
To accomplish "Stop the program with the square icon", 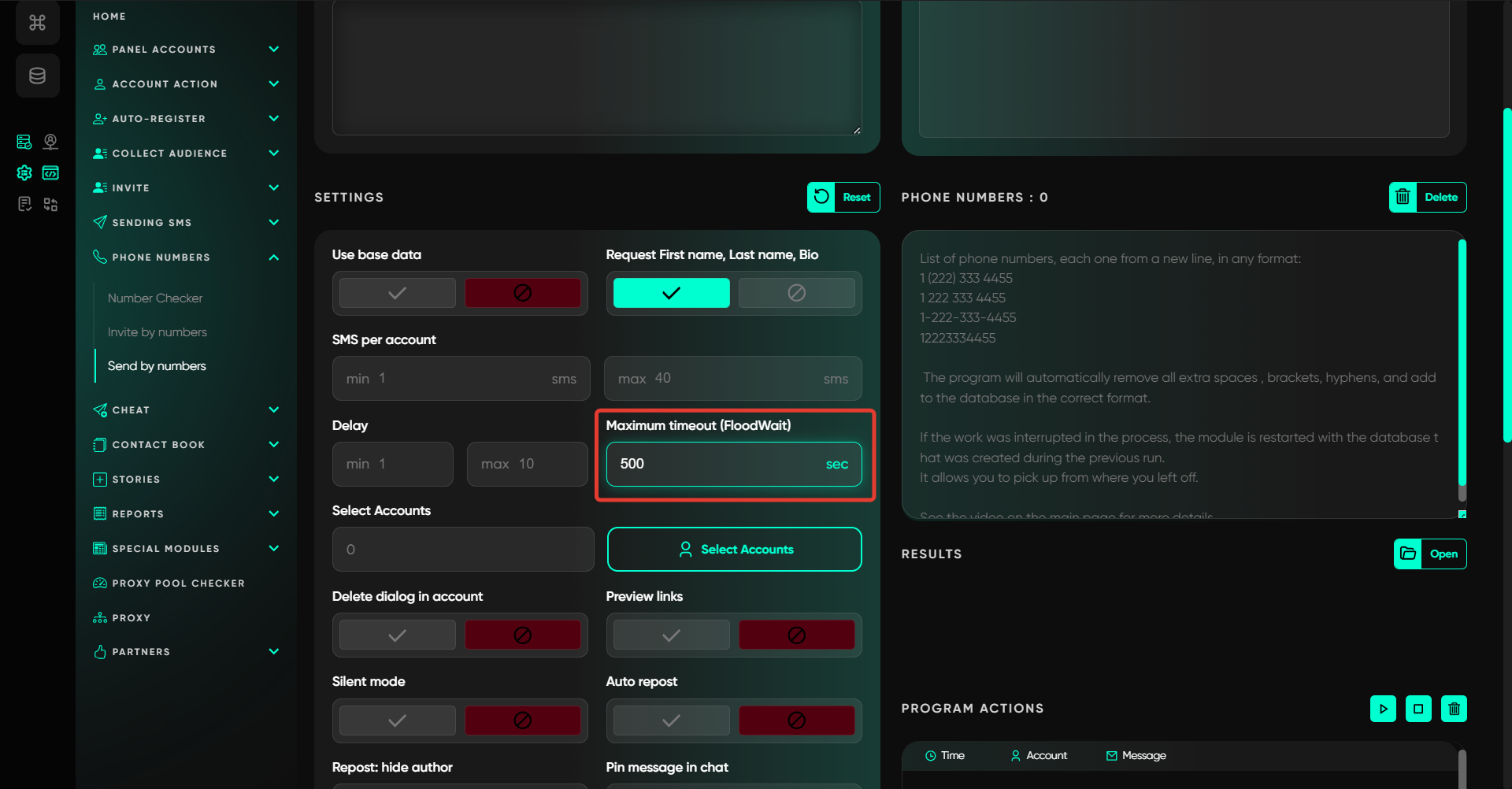I will [x=1418, y=709].
